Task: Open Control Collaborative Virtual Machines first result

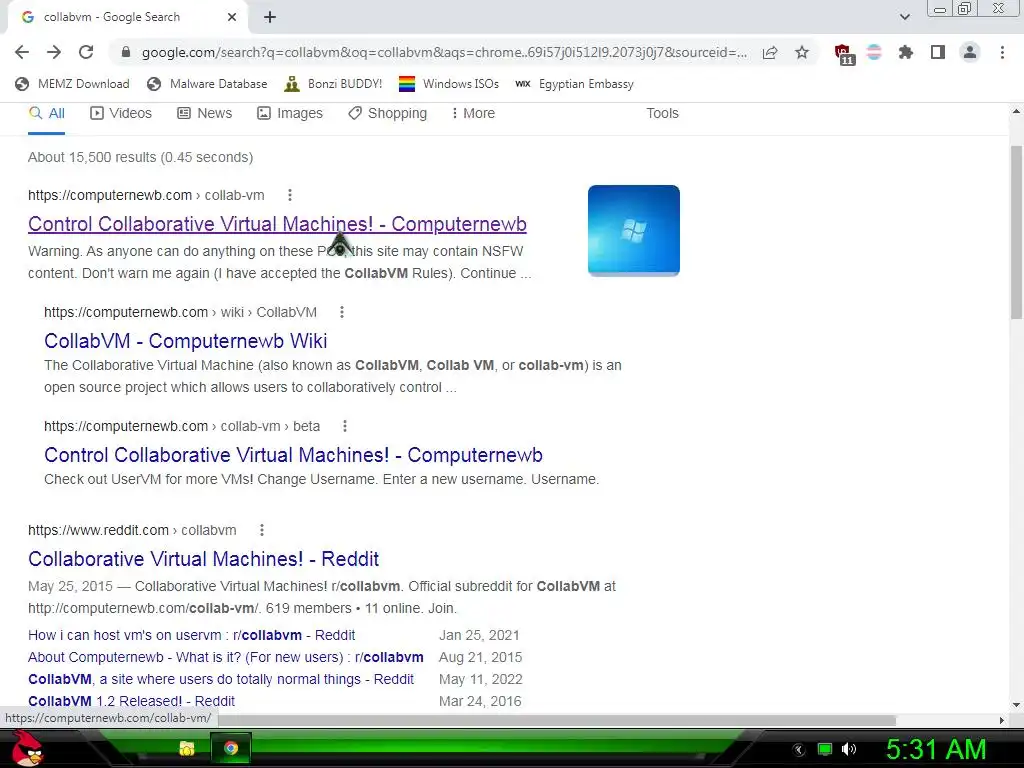Action: (x=277, y=224)
